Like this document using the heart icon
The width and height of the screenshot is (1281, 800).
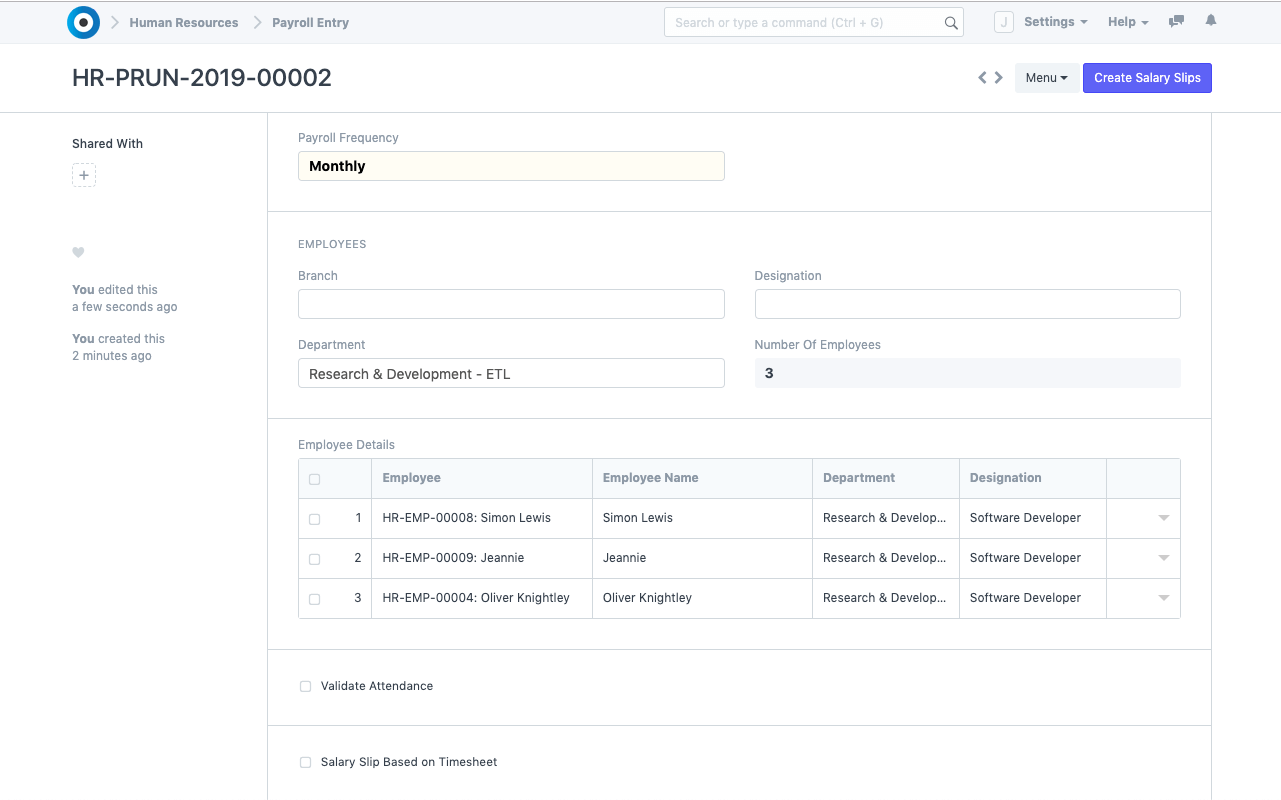click(x=78, y=252)
